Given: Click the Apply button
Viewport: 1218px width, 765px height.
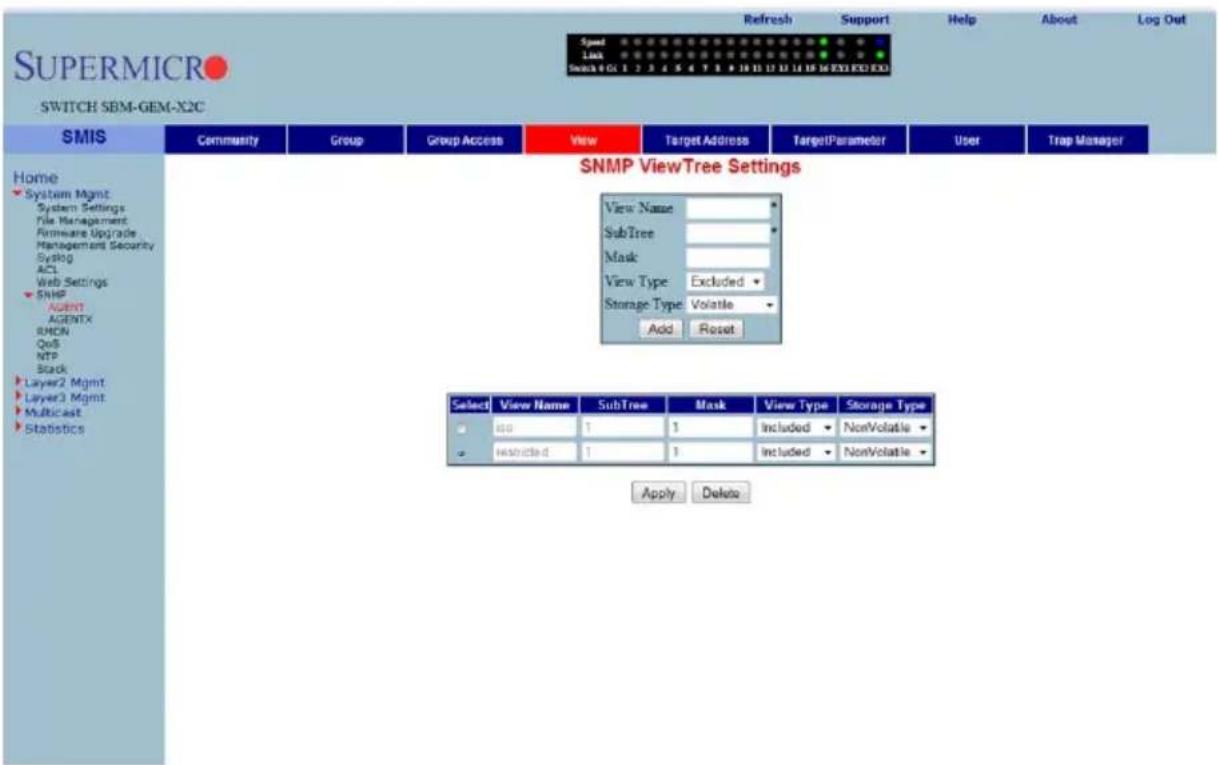Looking at the screenshot, I should click(x=659, y=493).
